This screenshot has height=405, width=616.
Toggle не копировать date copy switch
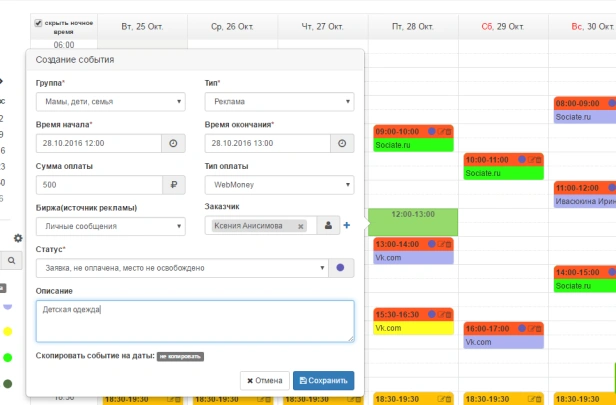[x=180, y=356]
